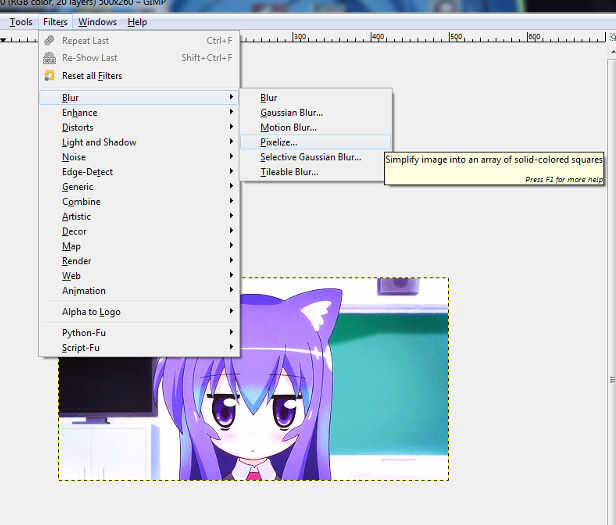Expand the Decor submenu arrow
The width and height of the screenshot is (616, 525).
point(231,230)
